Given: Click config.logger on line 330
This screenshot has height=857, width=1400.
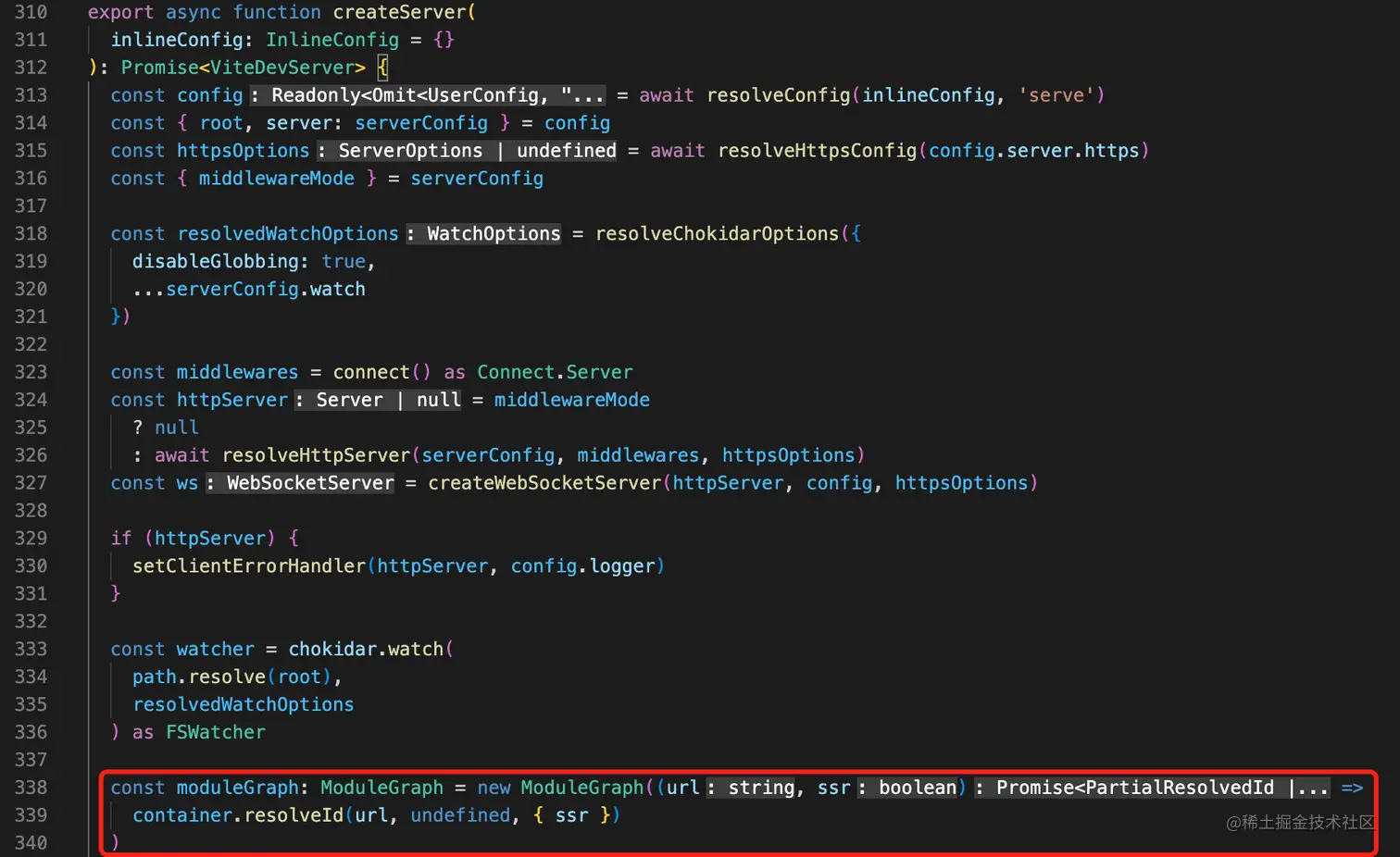Looking at the screenshot, I should pos(583,566).
